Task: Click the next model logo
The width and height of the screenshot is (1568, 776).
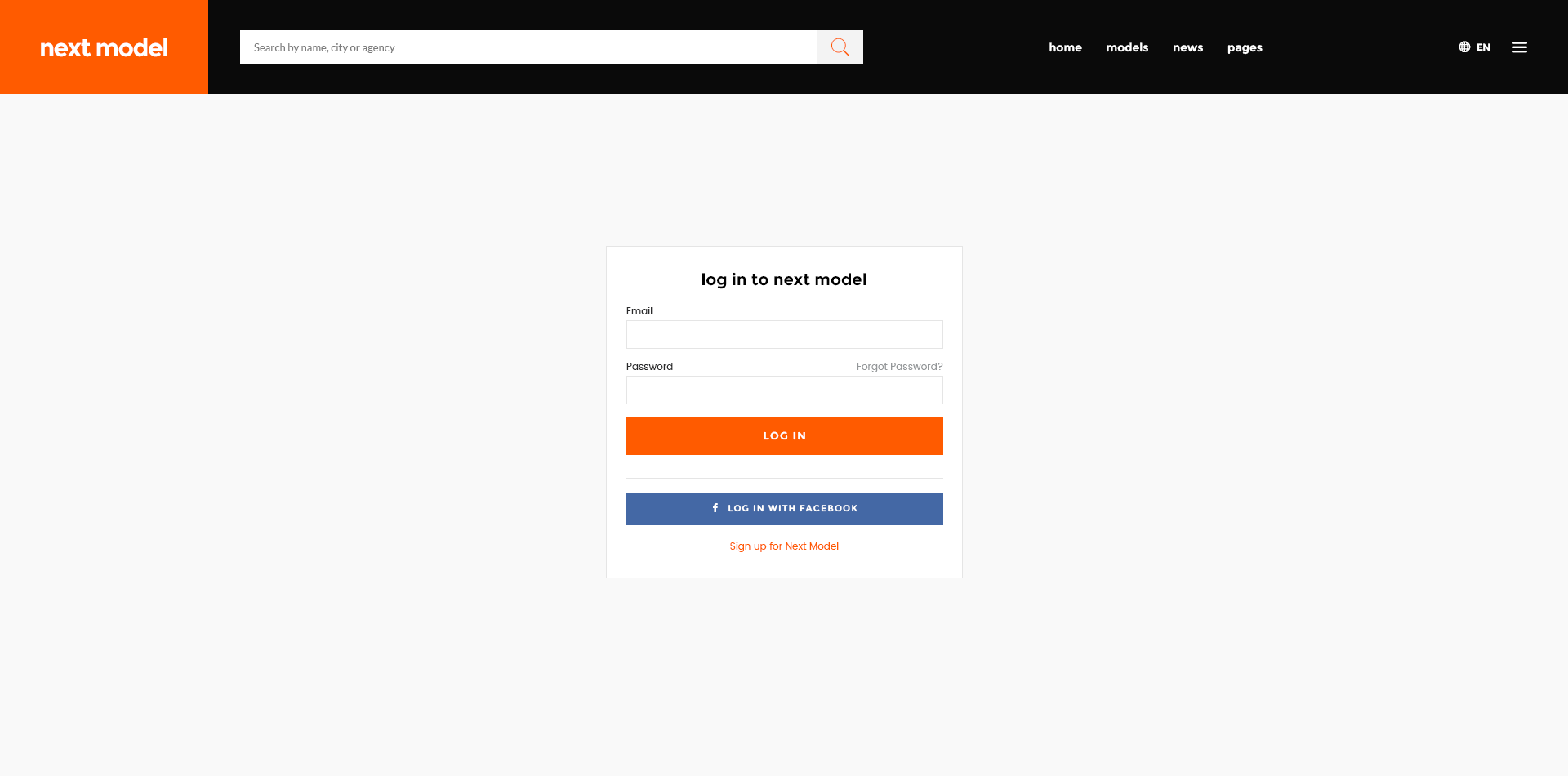Action: click(104, 47)
